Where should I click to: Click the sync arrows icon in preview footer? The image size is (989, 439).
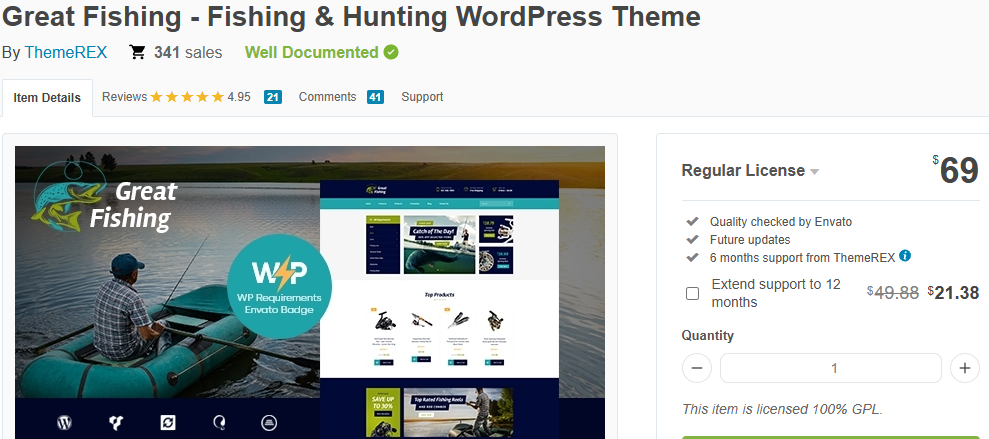[x=168, y=422]
